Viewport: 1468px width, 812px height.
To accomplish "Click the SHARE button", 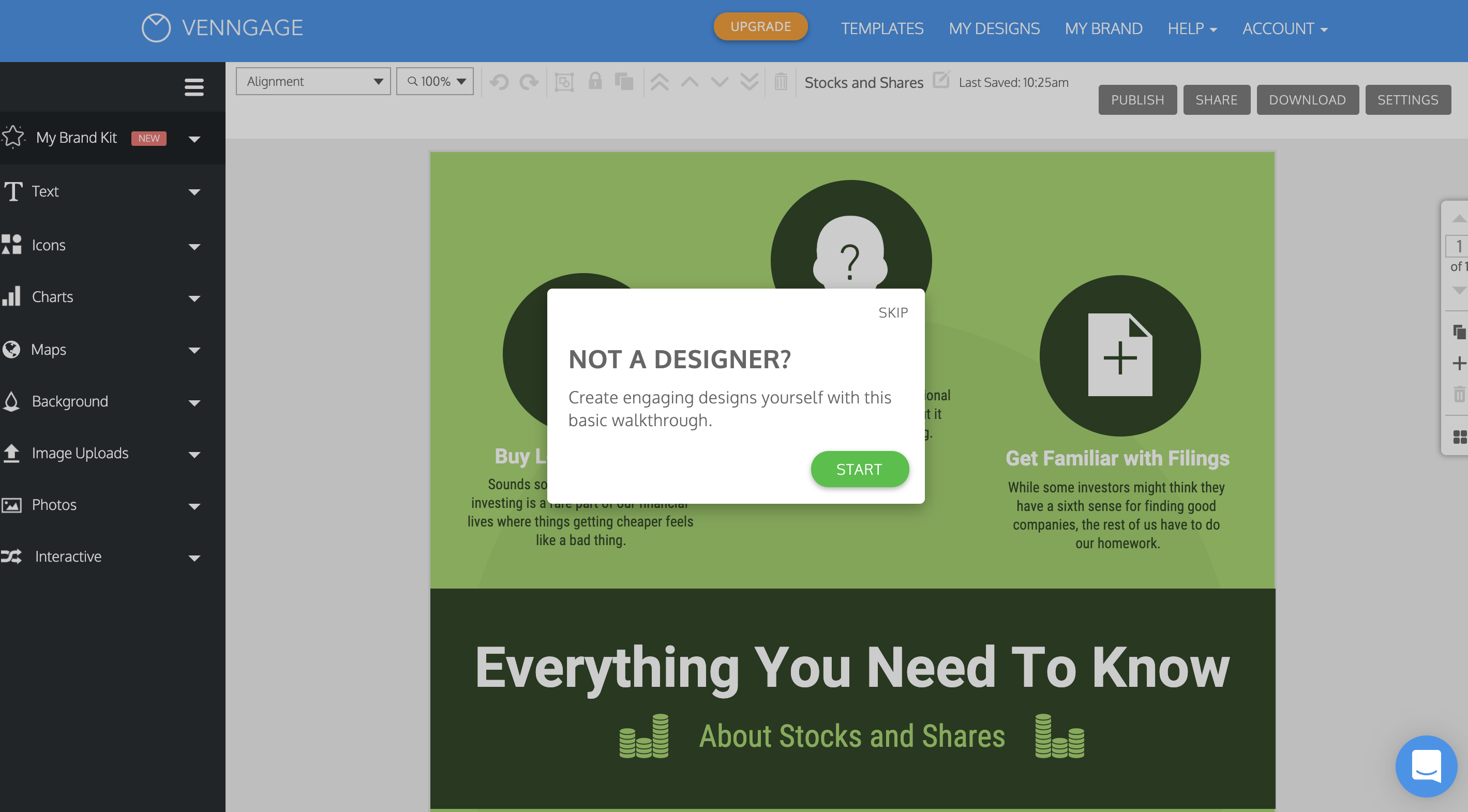I will pyautogui.click(x=1216, y=100).
